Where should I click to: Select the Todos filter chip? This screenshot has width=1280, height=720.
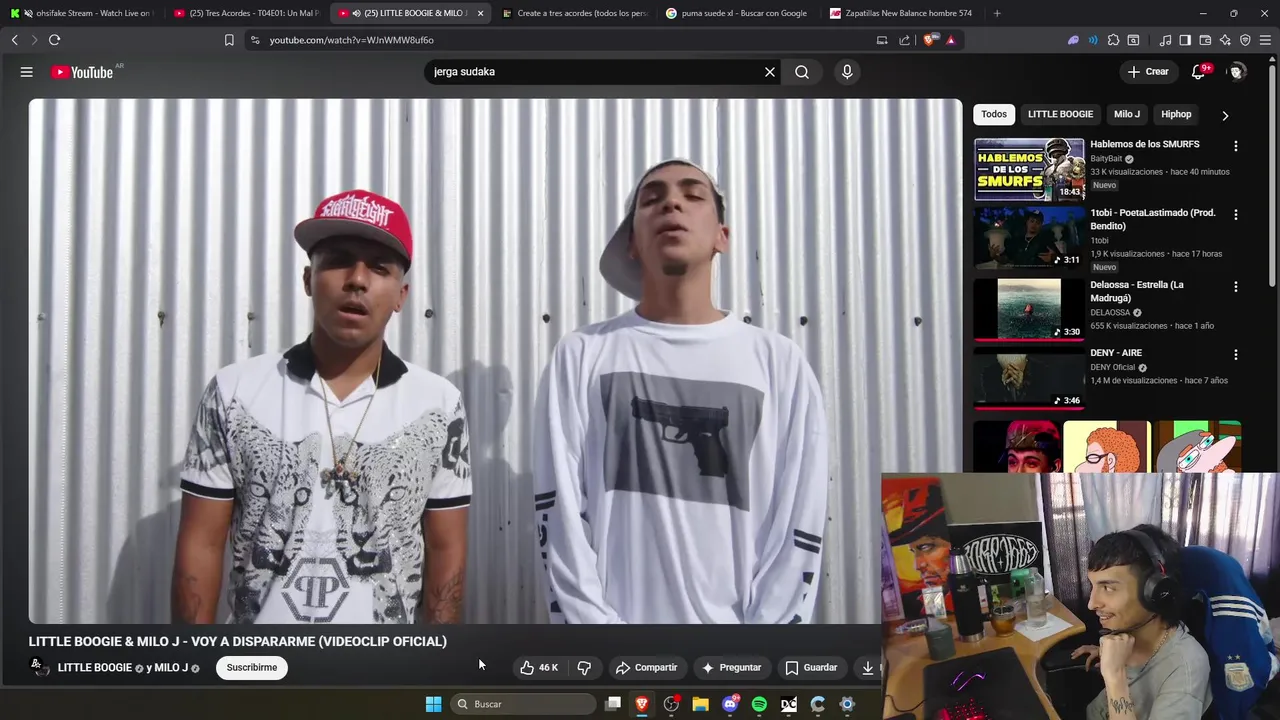994,114
